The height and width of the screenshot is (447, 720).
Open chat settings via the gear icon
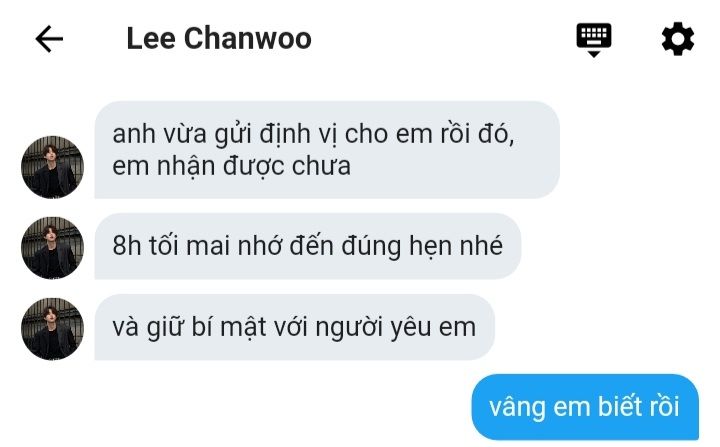point(678,39)
